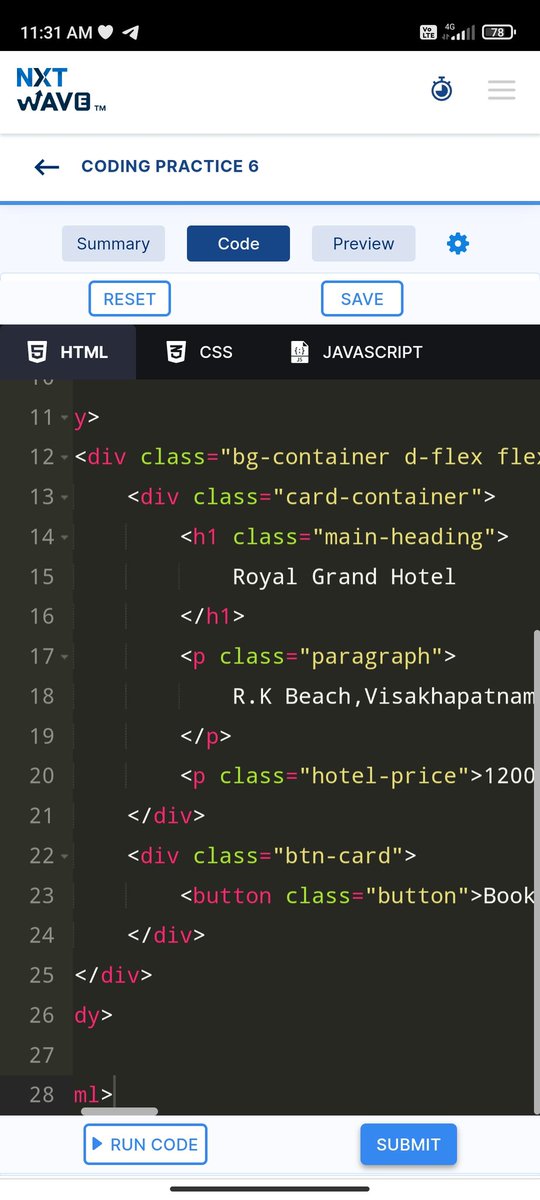This screenshot has height=1200, width=540.
Task: Switch to the Code tab
Action: point(238,244)
